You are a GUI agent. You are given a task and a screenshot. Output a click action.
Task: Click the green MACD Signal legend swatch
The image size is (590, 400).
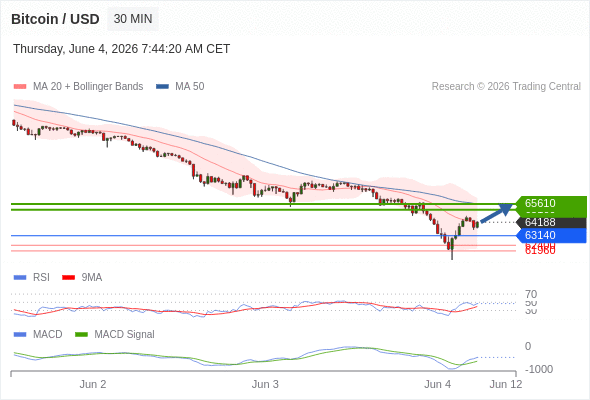(81, 335)
